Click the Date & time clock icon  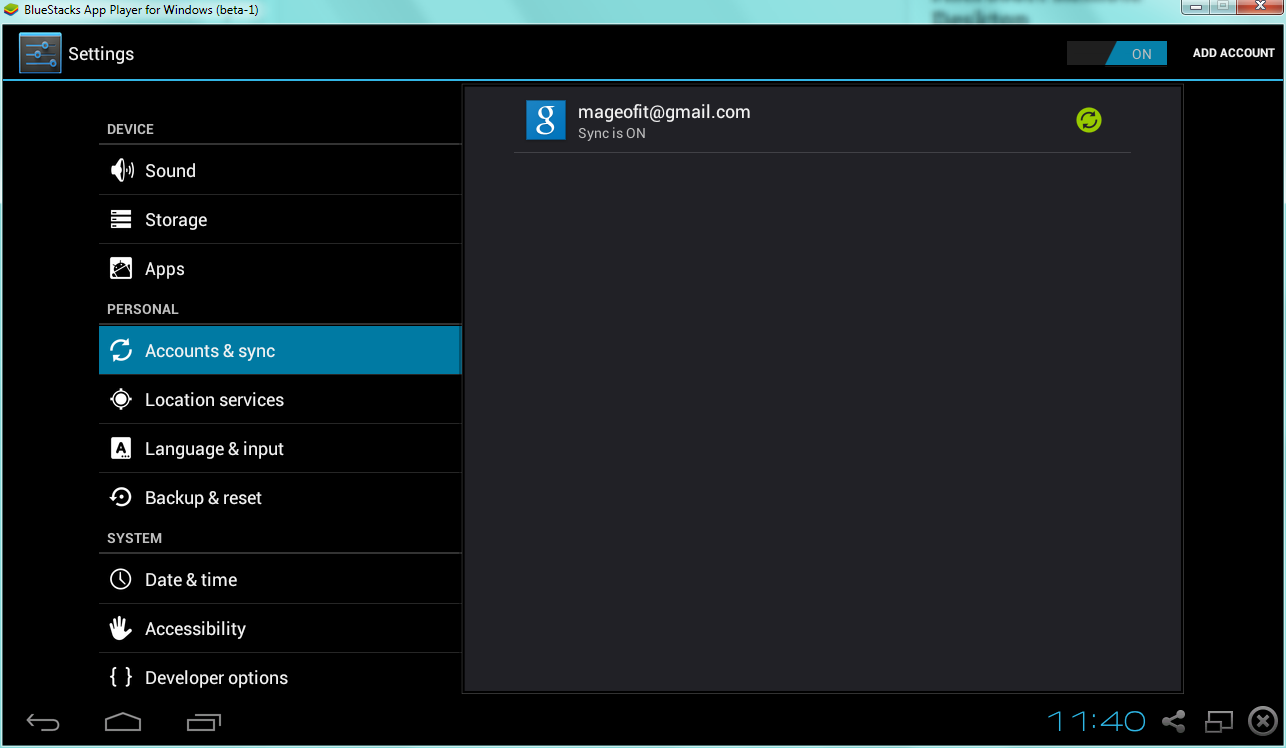[x=121, y=579]
